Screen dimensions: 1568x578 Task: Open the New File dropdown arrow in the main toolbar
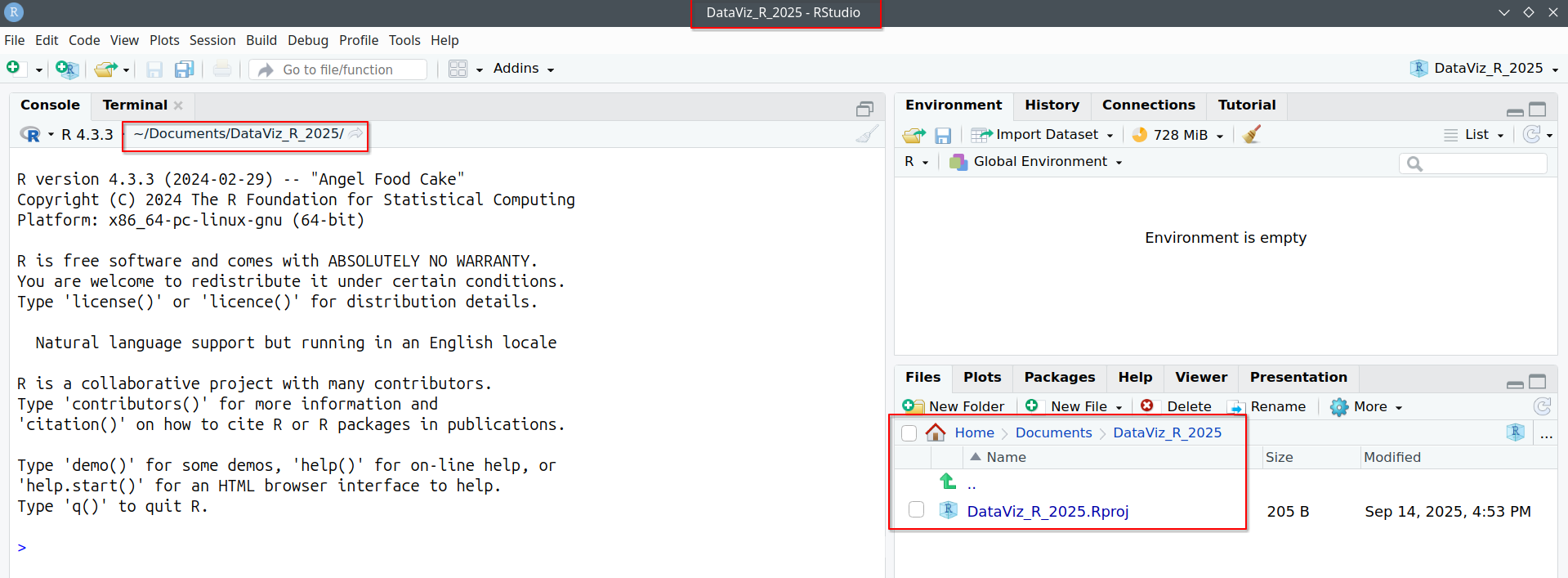coord(38,70)
